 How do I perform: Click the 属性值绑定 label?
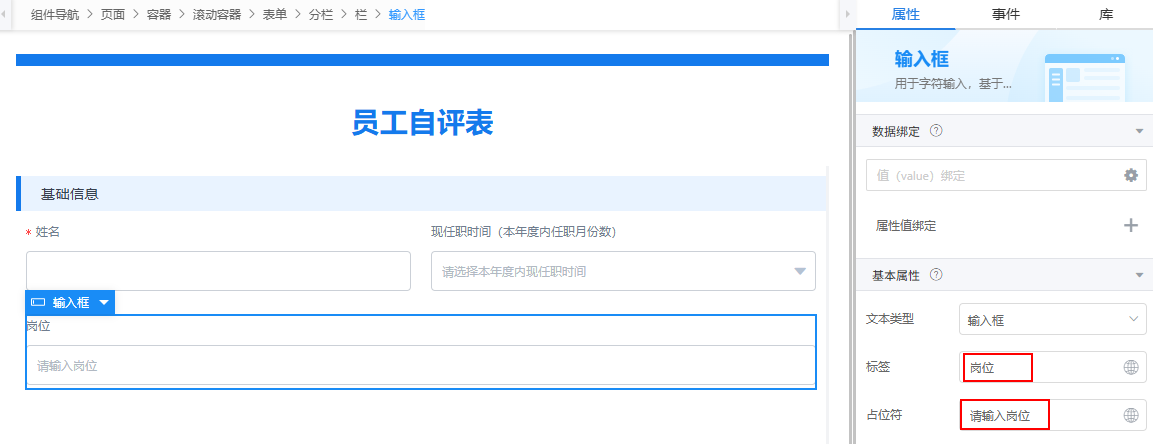coord(906,226)
